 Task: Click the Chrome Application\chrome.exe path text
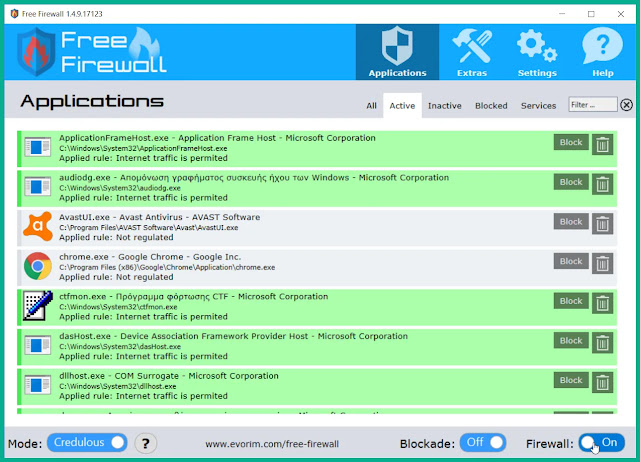tap(167, 267)
